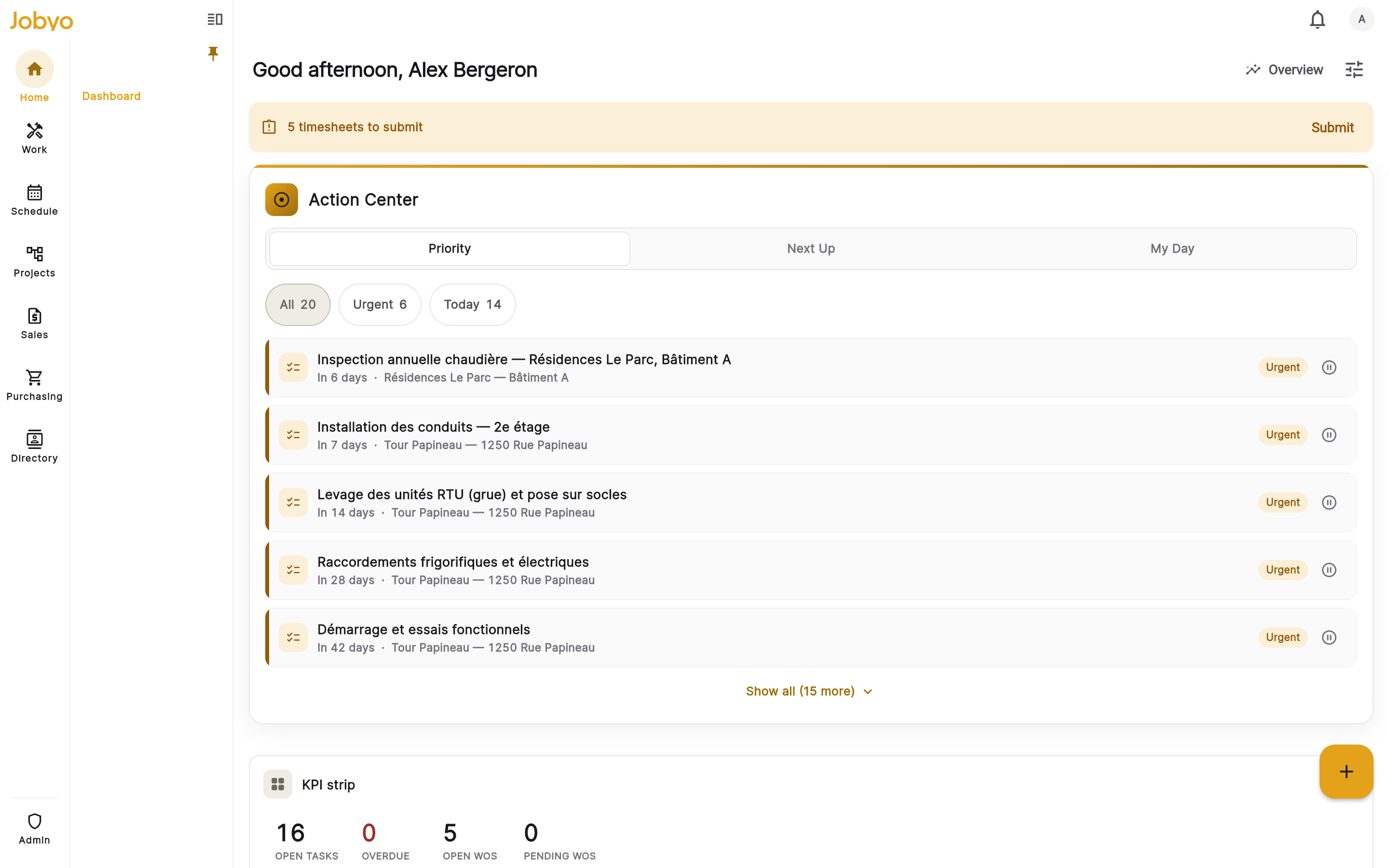
Task: Expand Show all (15 more)
Action: coord(809,691)
